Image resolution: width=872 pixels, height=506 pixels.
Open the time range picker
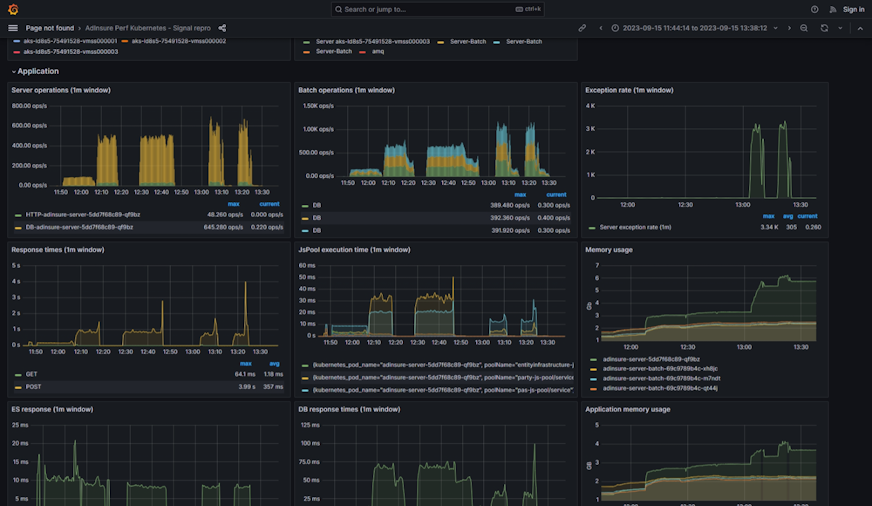tap(695, 28)
